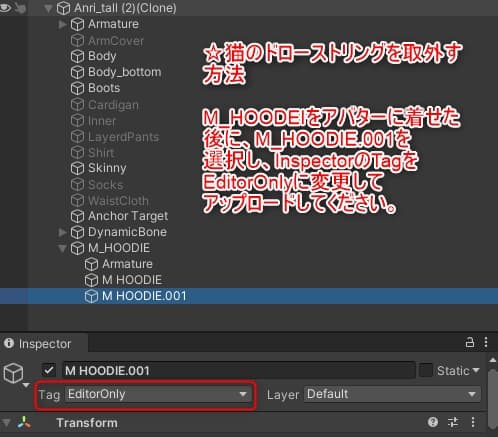The width and height of the screenshot is (498, 437).
Task: Open the Tag dropdown showing EditorOnly
Action: pyautogui.click(x=159, y=394)
